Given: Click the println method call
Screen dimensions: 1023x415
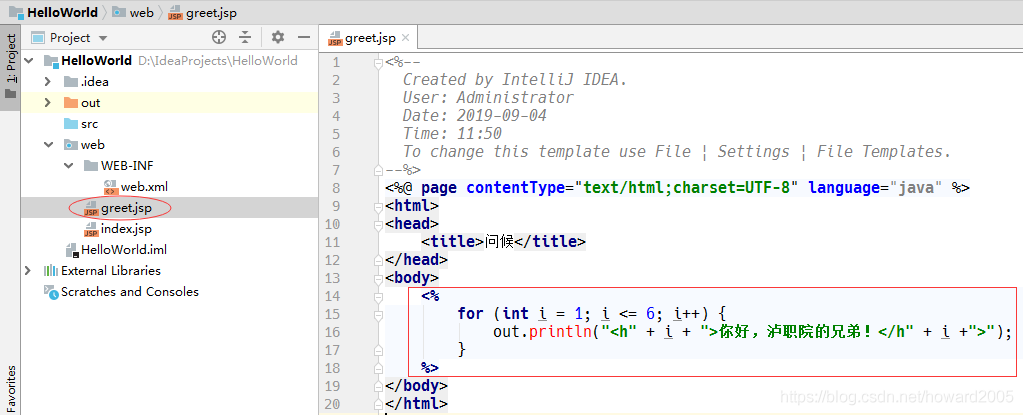Looking at the screenshot, I should coord(561,332).
